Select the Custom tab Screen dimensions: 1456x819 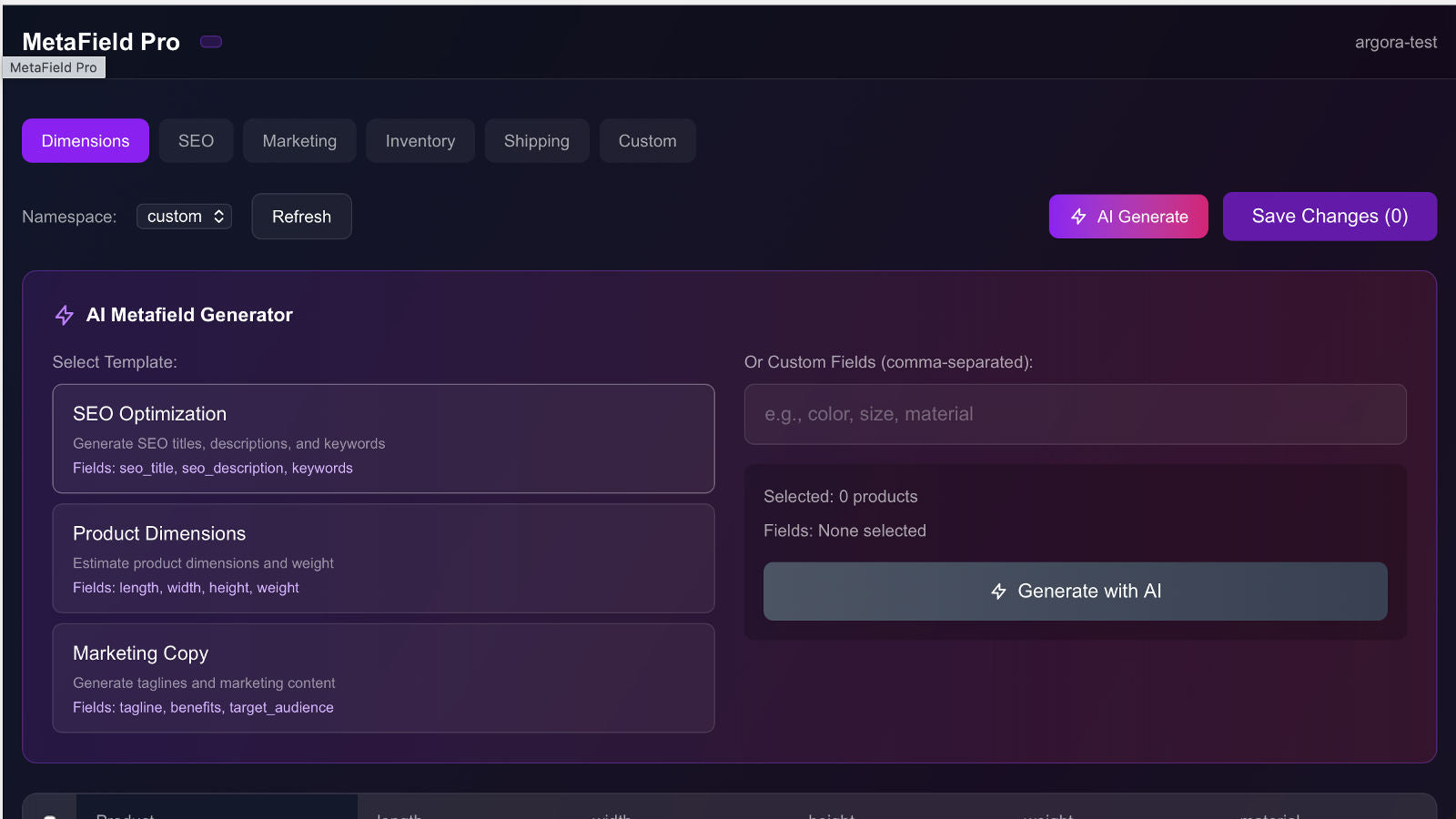point(647,140)
